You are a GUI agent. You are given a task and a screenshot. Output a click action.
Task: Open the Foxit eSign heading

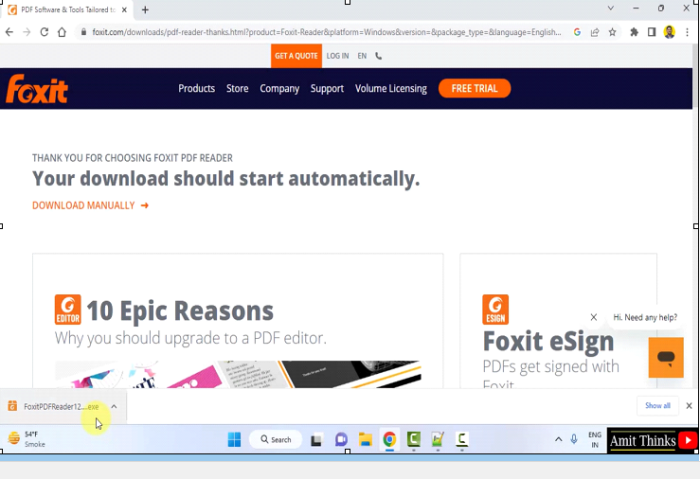point(548,342)
